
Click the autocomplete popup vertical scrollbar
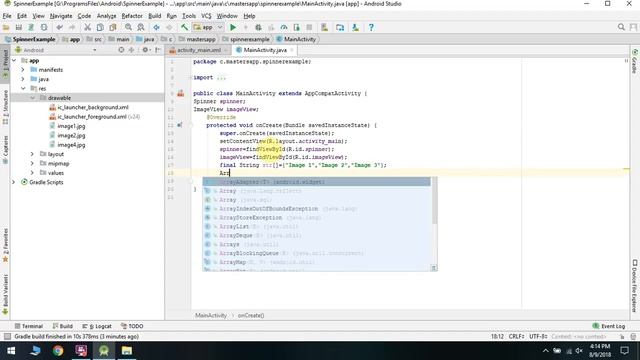pos(434,202)
